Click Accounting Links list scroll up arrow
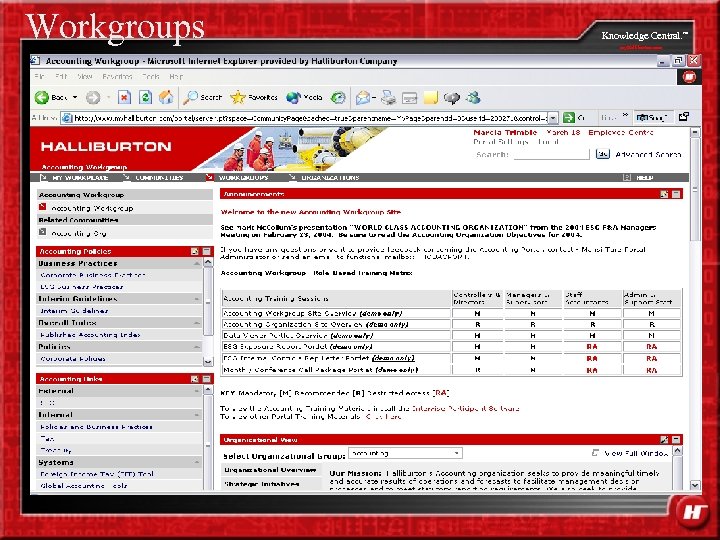 208,390
